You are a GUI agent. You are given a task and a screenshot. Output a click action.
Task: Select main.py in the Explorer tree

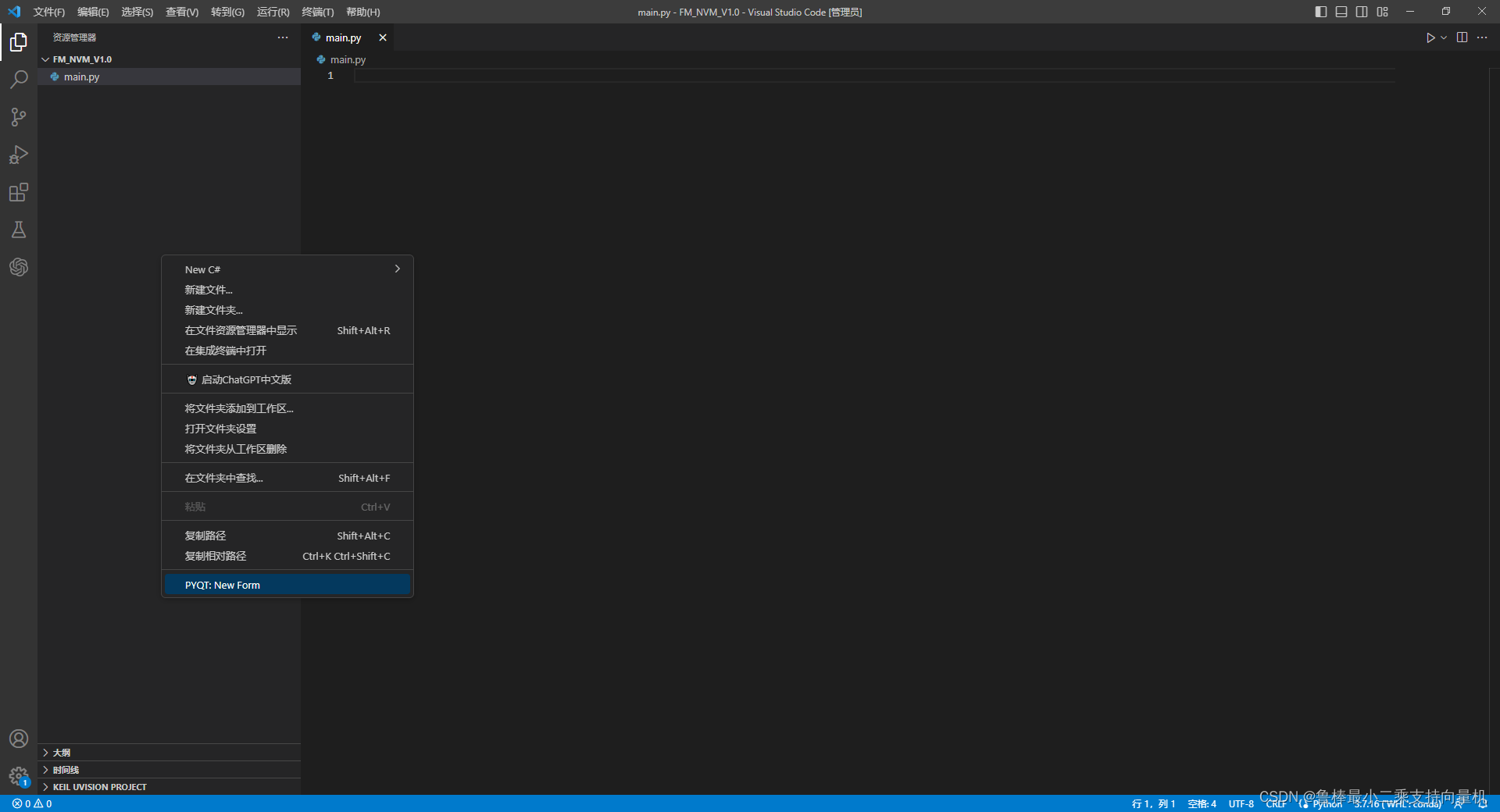point(169,77)
